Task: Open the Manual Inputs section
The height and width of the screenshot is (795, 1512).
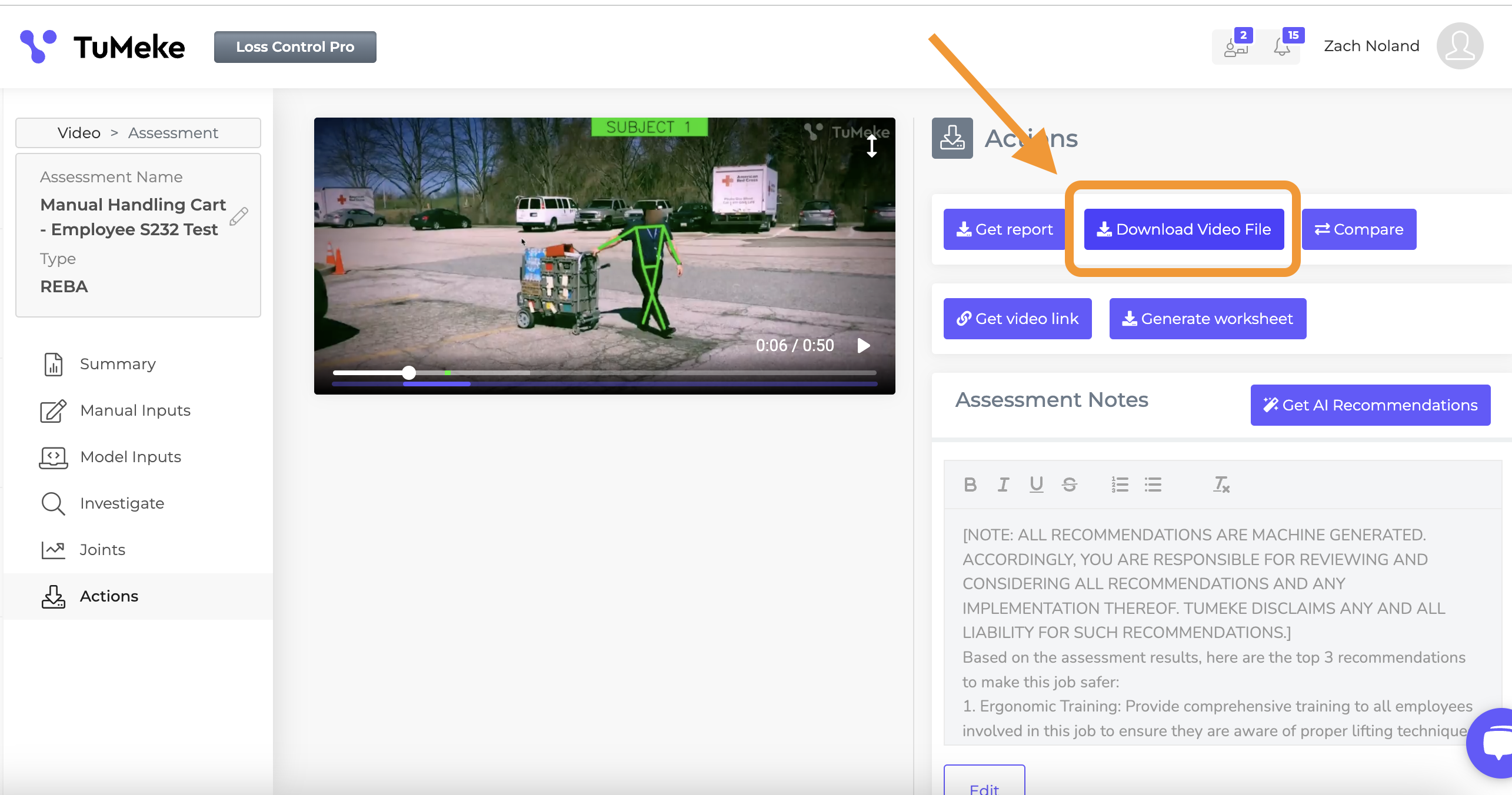Action: click(138, 410)
